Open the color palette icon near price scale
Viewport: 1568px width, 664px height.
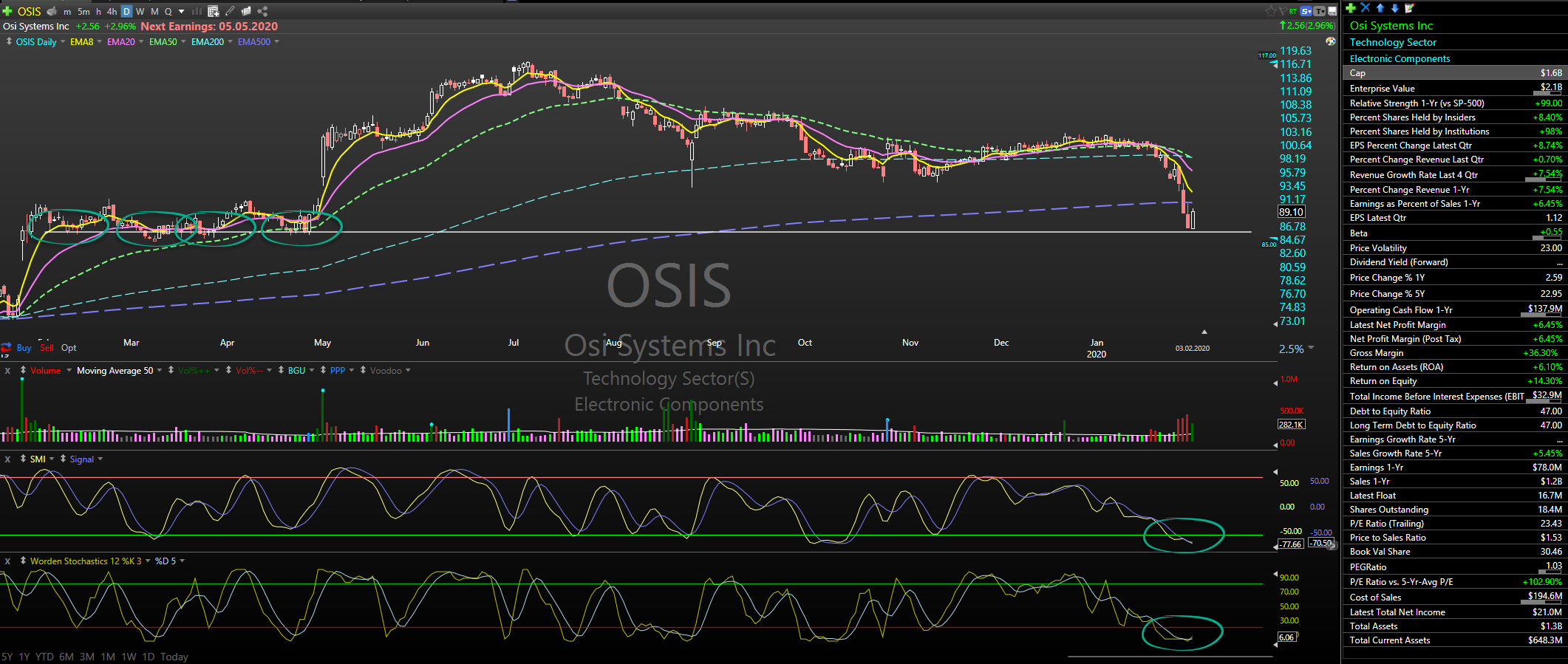point(1331,41)
